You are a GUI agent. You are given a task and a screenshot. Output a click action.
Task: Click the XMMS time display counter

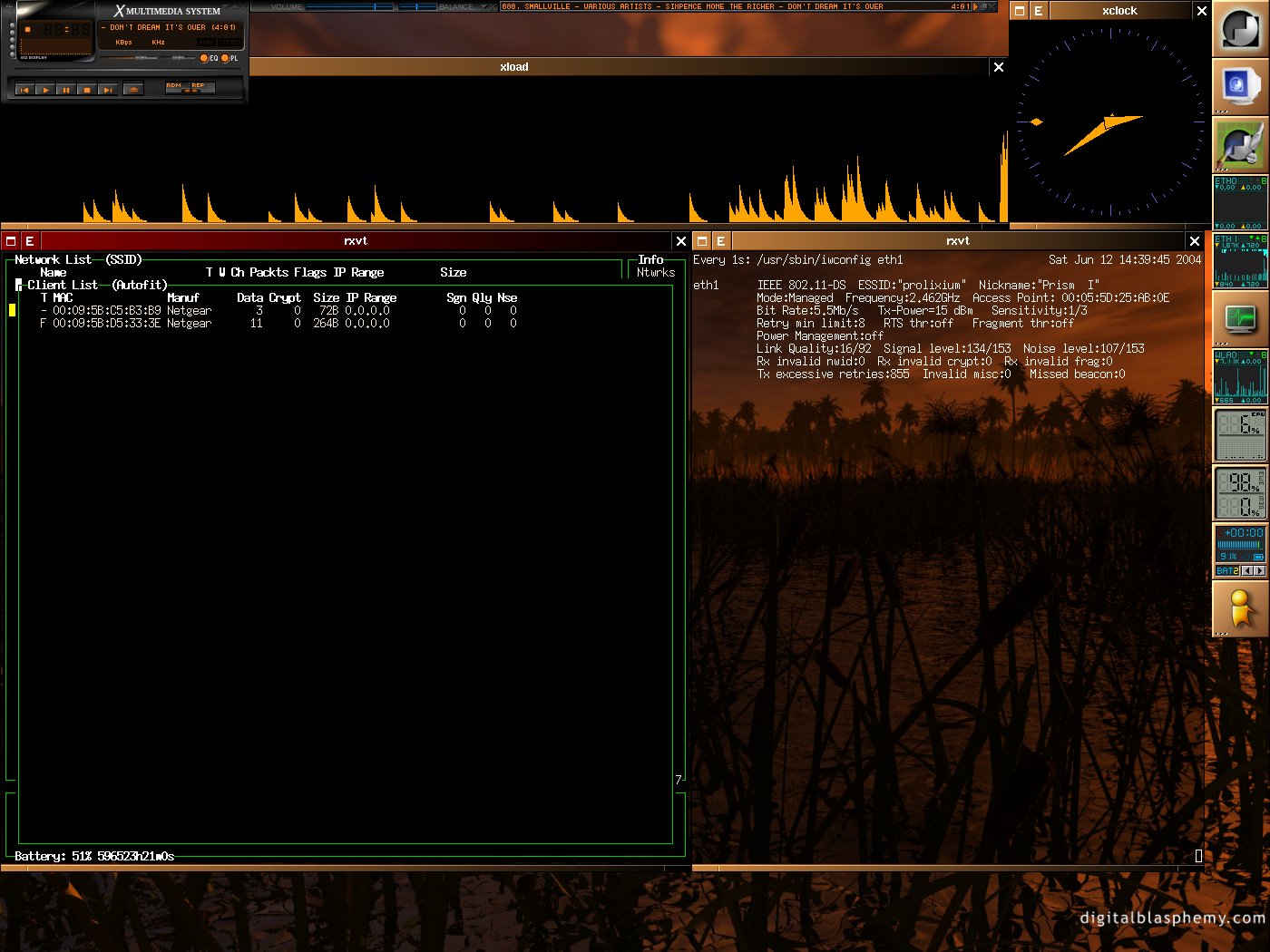[x=67, y=29]
